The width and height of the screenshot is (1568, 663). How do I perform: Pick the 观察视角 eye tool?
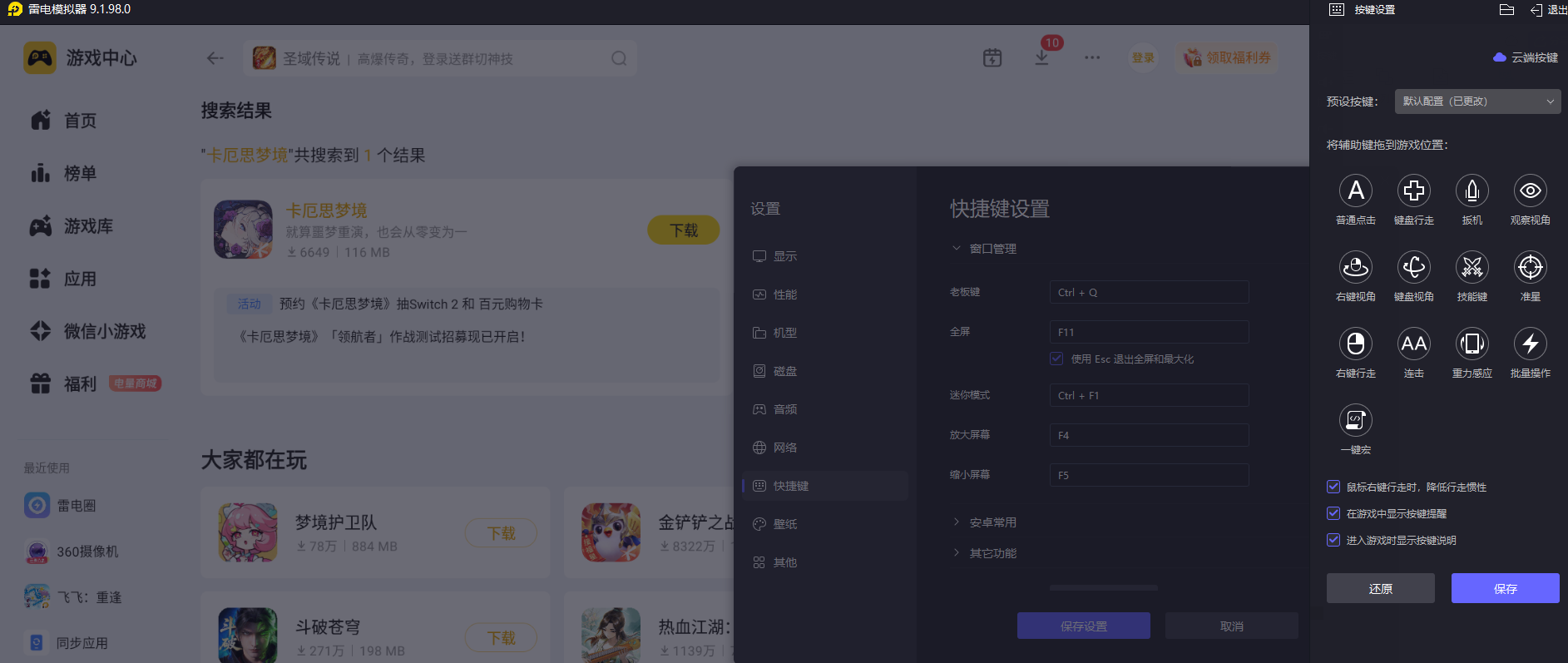pyautogui.click(x=1531, y=191)
